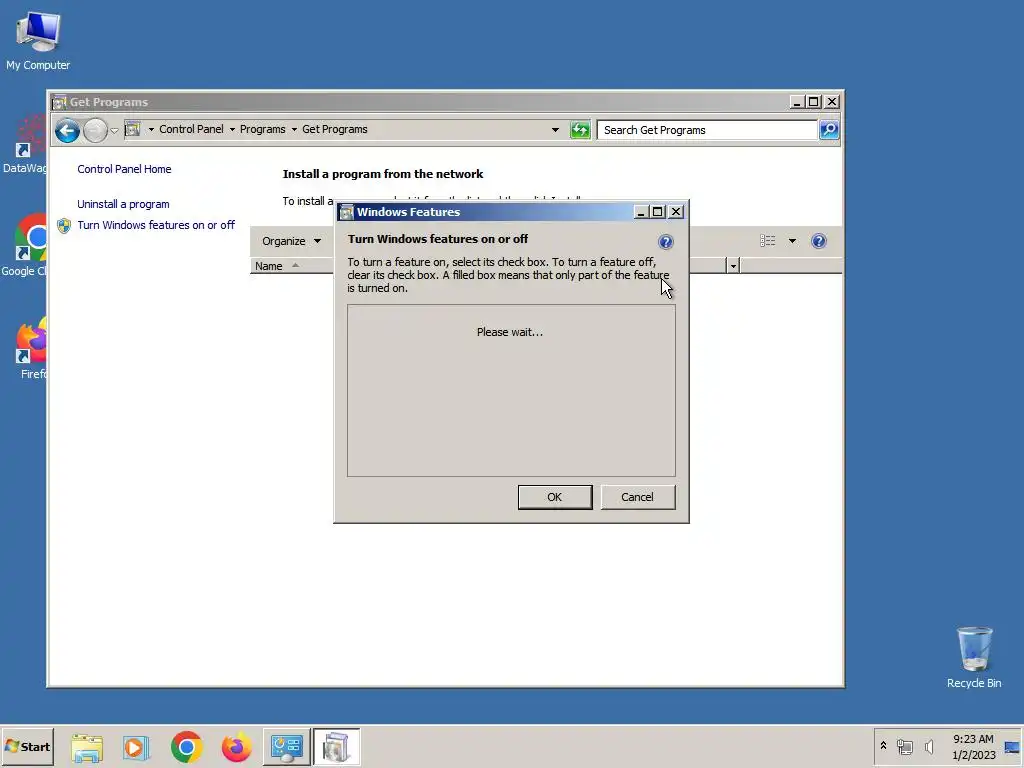
Task: Click the forward navigation arrow
Action: (x=95, y=131)
